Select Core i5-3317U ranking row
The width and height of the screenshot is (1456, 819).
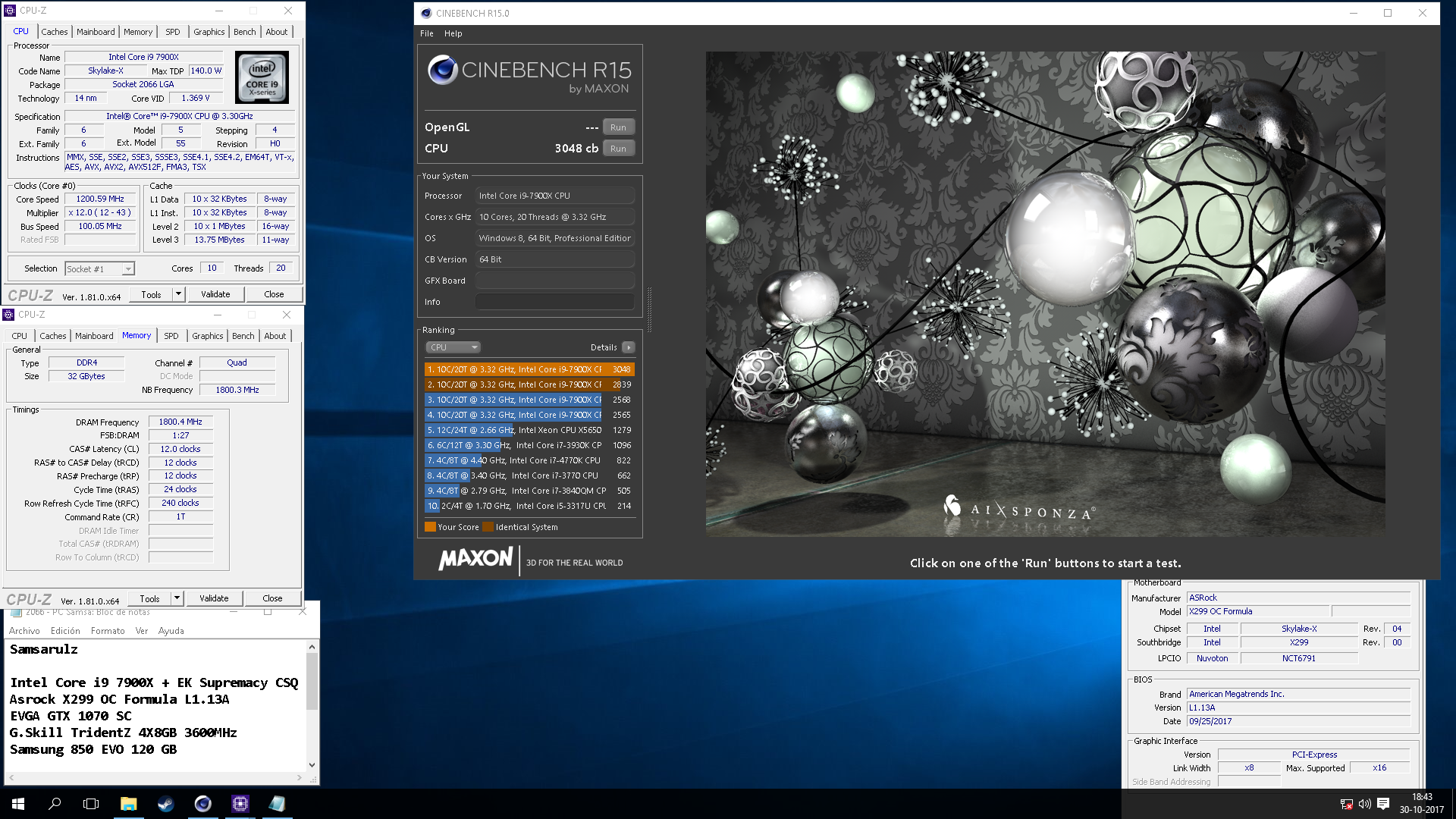pyautogui.click(x=529, y=506)
